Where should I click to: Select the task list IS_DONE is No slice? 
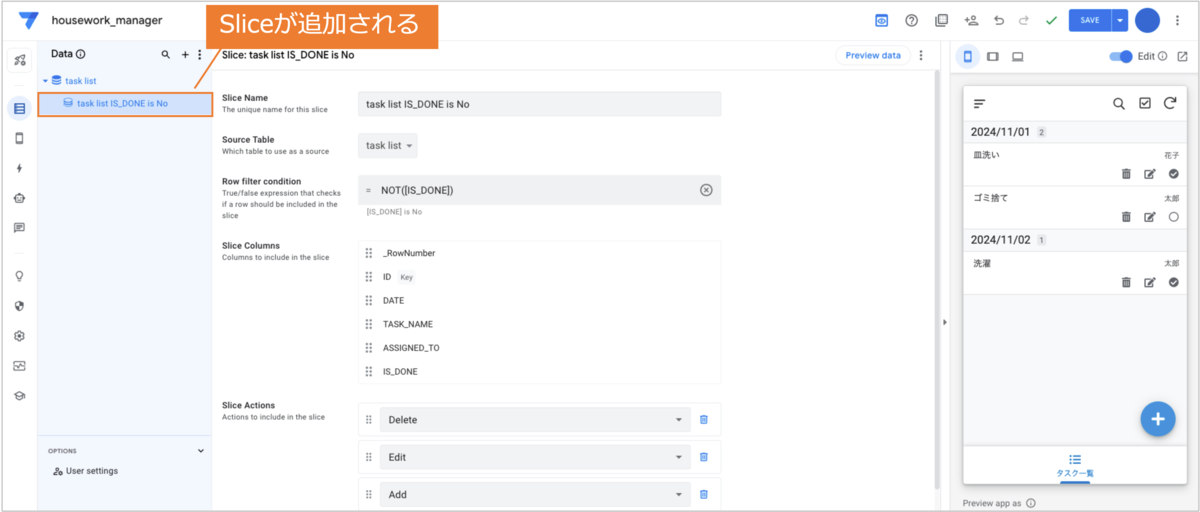(x=125, y=103)
